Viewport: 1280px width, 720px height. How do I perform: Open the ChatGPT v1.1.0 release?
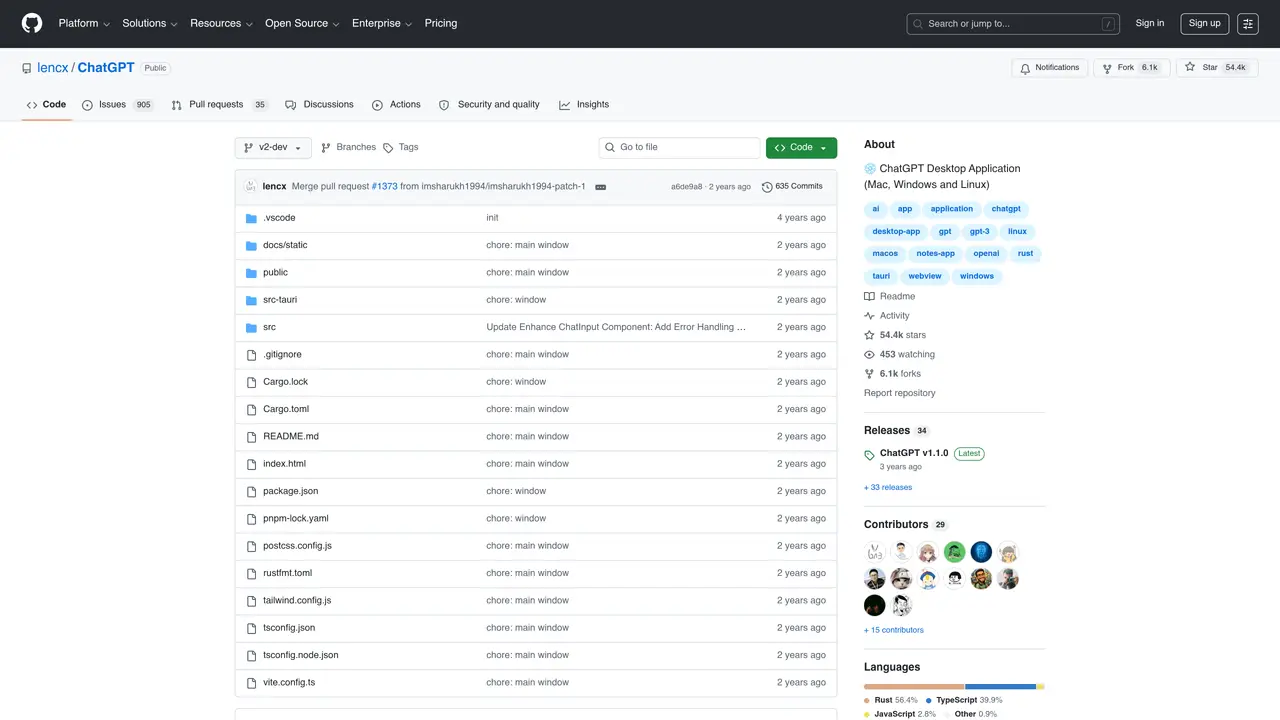point(914,454)
